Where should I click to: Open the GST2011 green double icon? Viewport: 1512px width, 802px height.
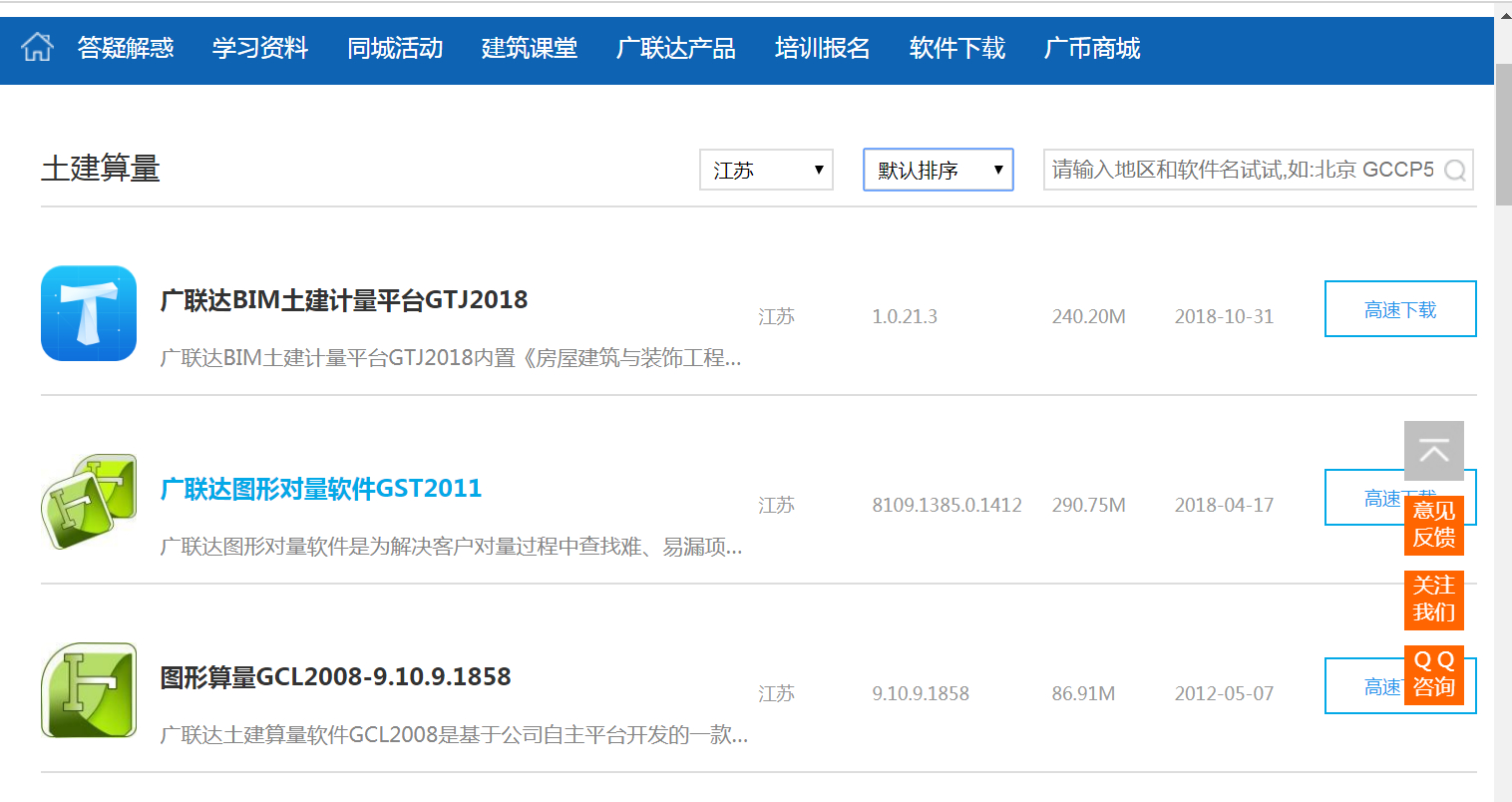click(x=89, y=502)
